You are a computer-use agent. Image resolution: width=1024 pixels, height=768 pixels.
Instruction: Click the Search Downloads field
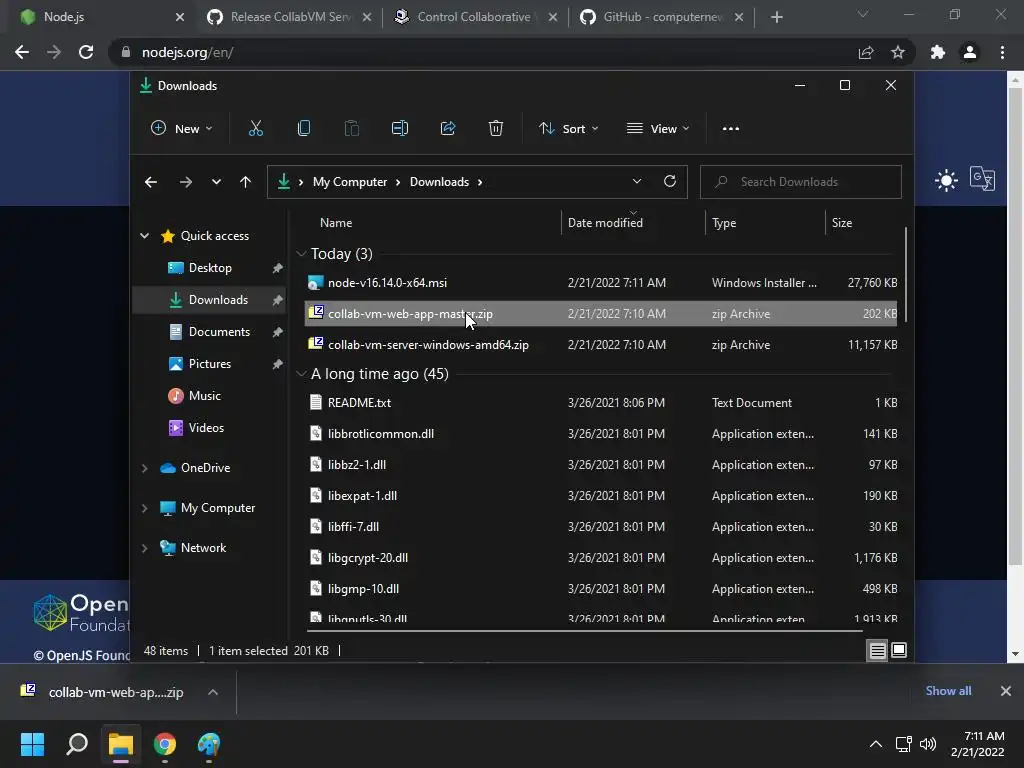(801, 182)
